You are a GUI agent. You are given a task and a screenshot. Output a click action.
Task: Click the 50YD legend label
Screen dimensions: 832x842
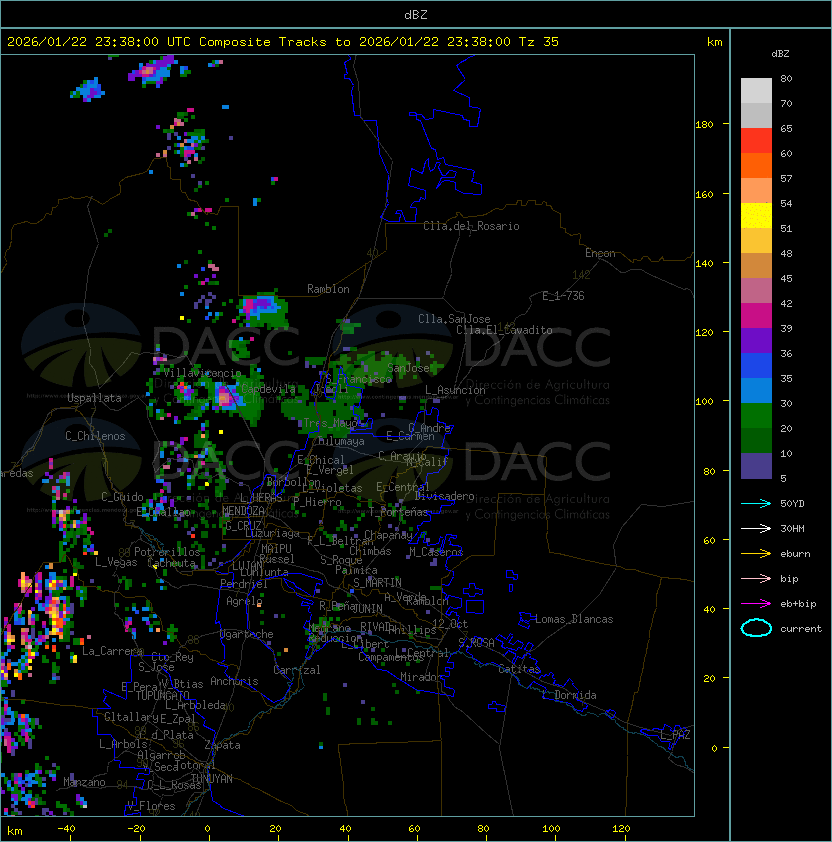792,504
